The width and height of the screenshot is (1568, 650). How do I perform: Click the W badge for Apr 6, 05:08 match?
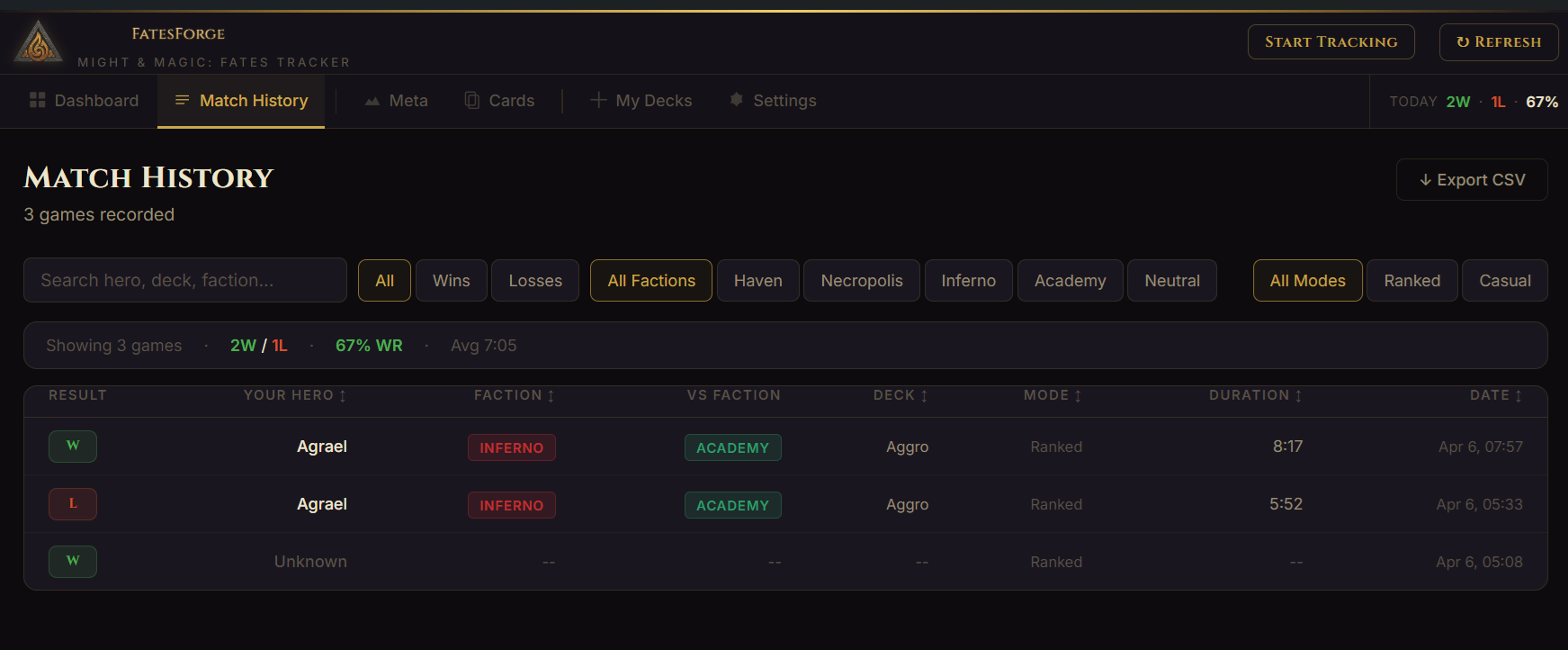73,561
